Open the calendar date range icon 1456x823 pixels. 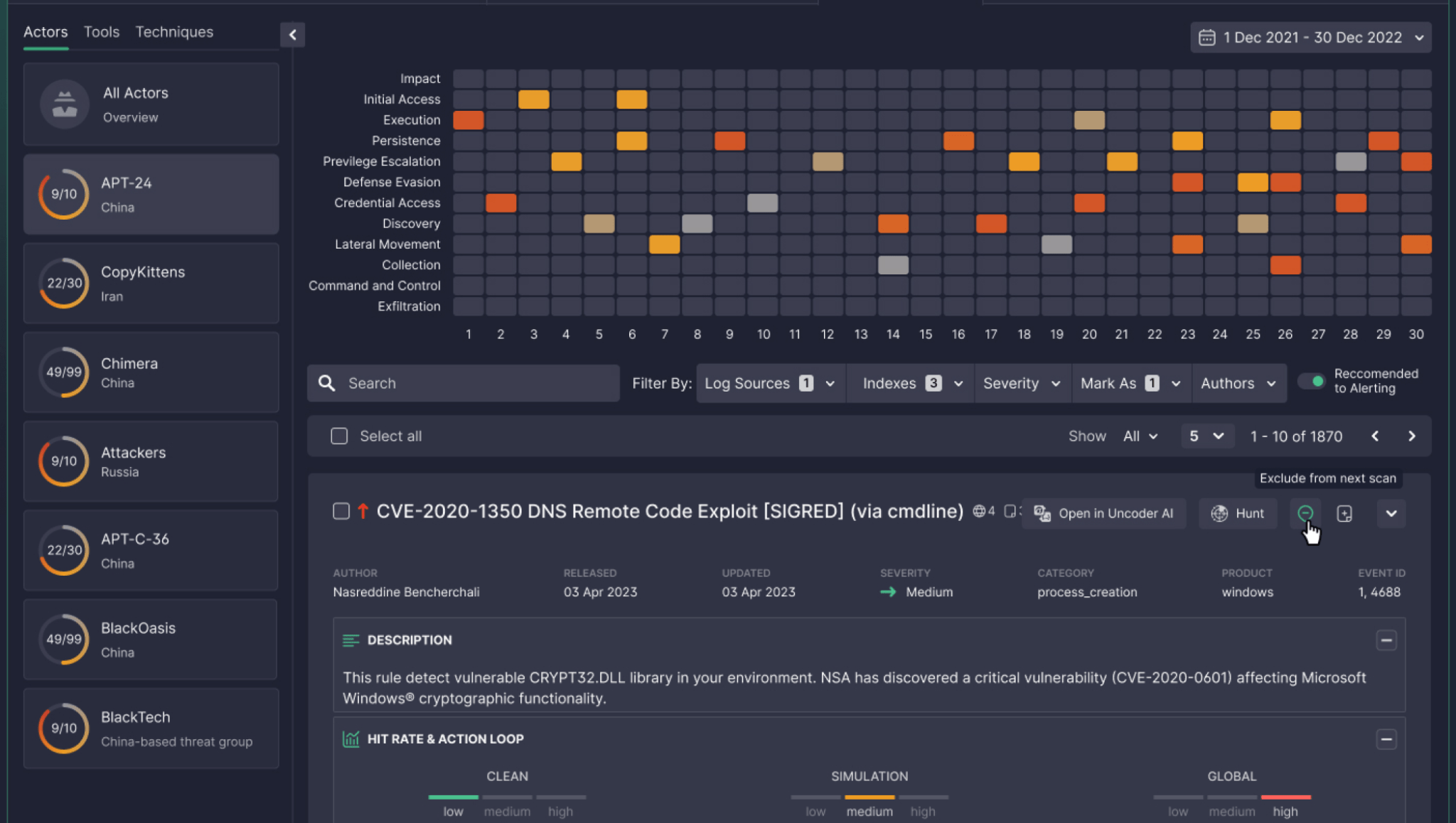click(x=1208, y=37)
